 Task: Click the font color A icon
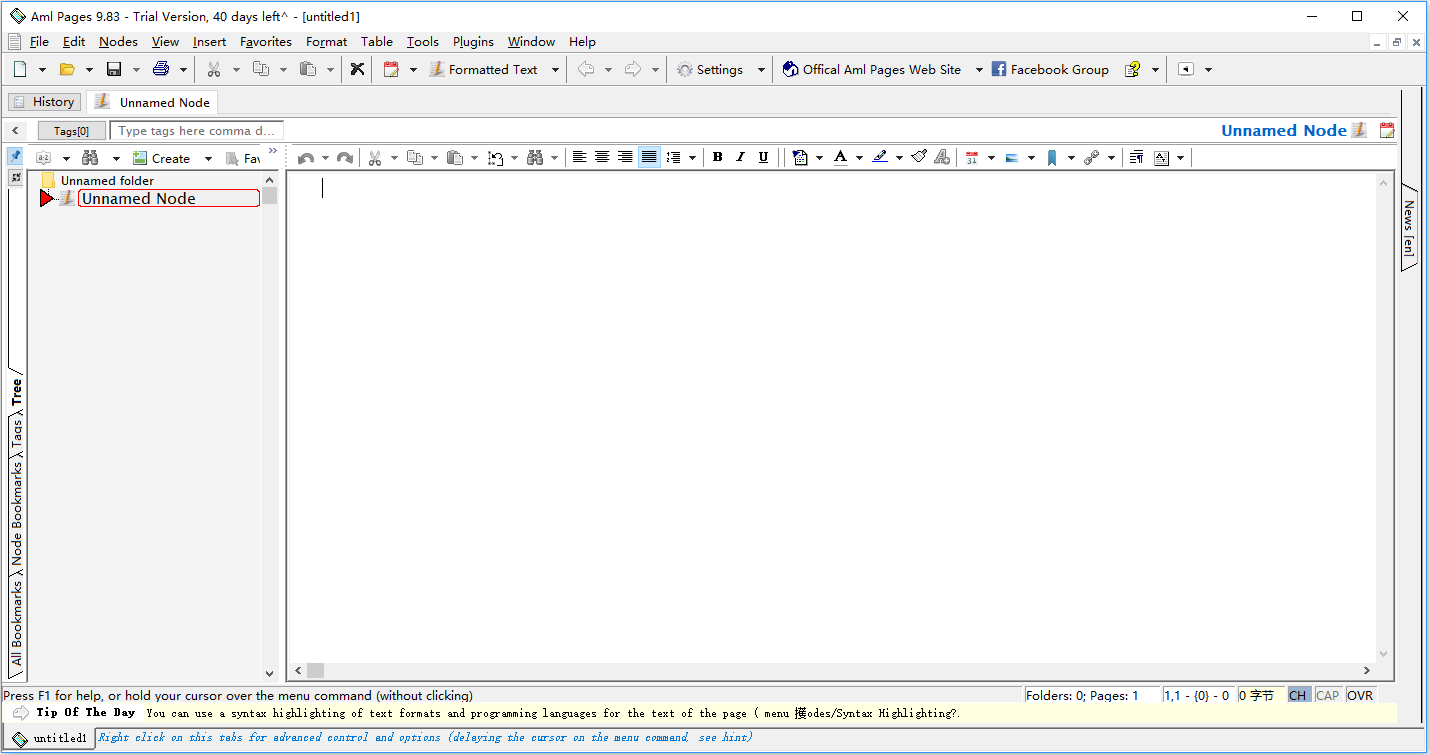coord(840,157)
